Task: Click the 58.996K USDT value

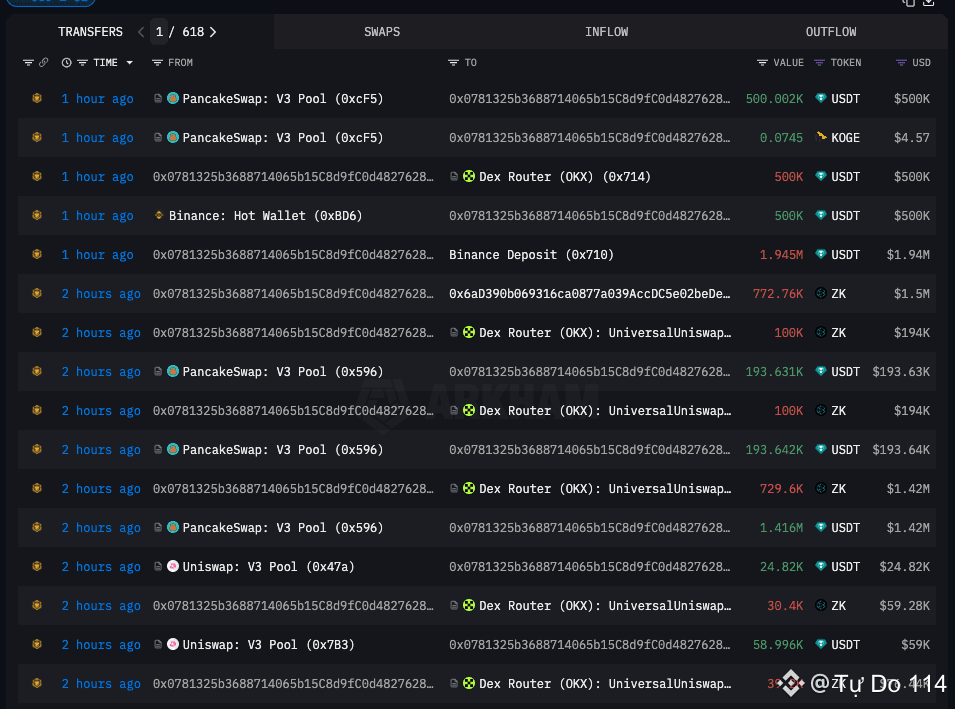Action: (778, 644)
